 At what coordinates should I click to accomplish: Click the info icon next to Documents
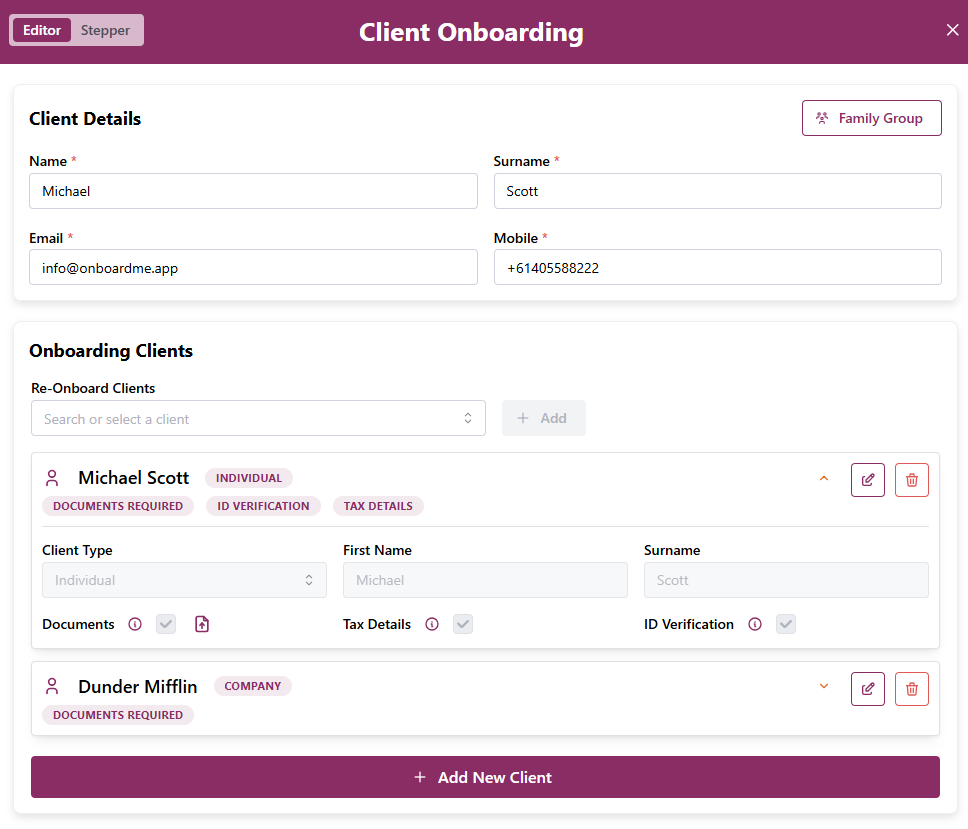[x=135, y=624]
